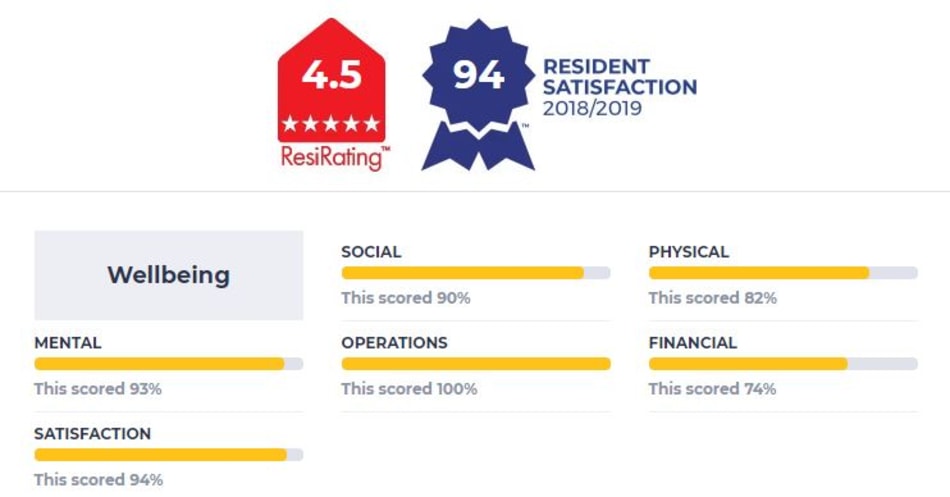
Task: Click the ResiRating logo text below badge
Action: click(335, 158)
